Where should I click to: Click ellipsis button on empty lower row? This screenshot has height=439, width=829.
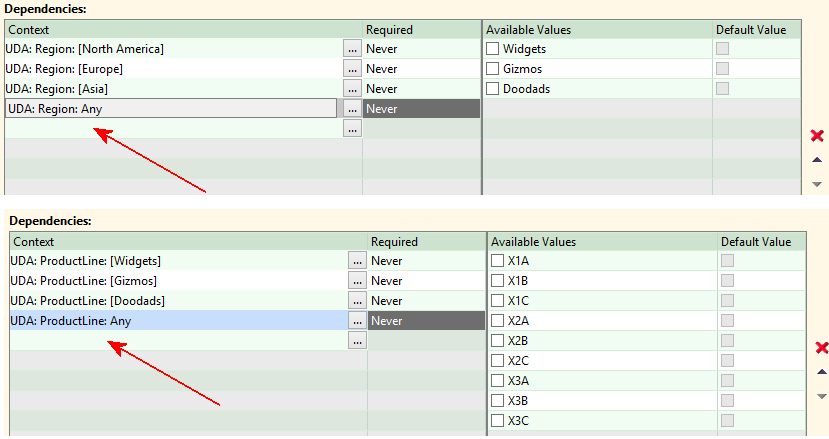356,341
